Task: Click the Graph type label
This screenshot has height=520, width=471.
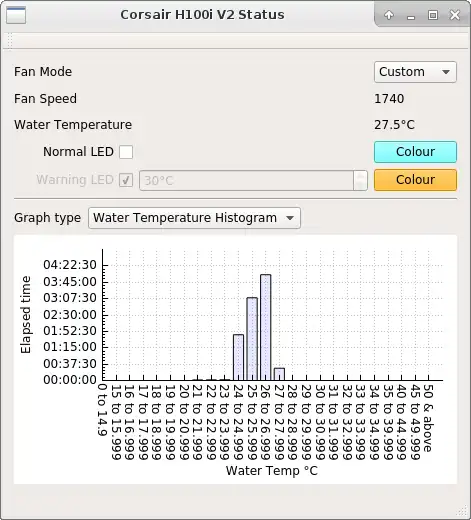Action: [47, 218]
